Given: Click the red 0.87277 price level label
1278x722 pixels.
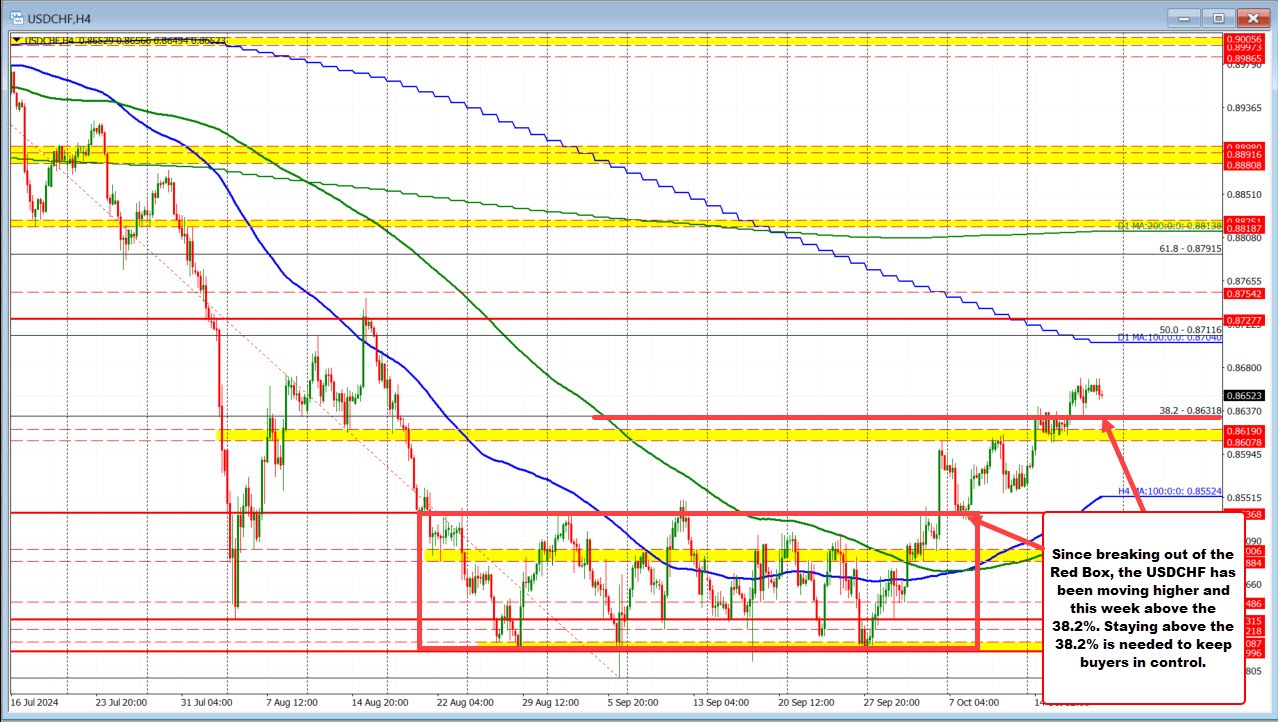Looking at the screenshot, I should pyautogui.click(x=1244, y=320).
